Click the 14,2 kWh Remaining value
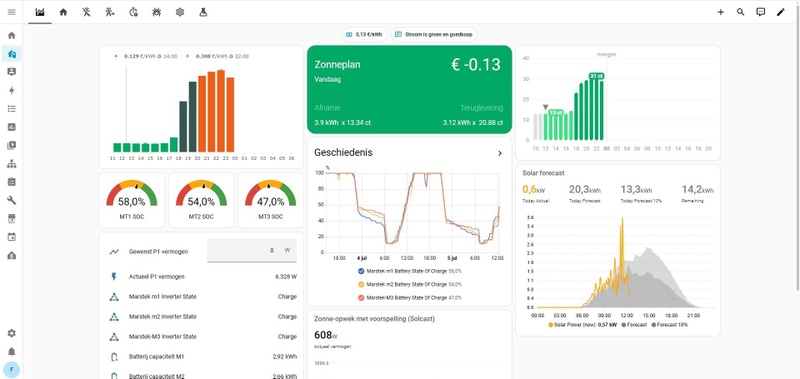The height and width of the screenshot is (379, 800). (x=697, y=190)
